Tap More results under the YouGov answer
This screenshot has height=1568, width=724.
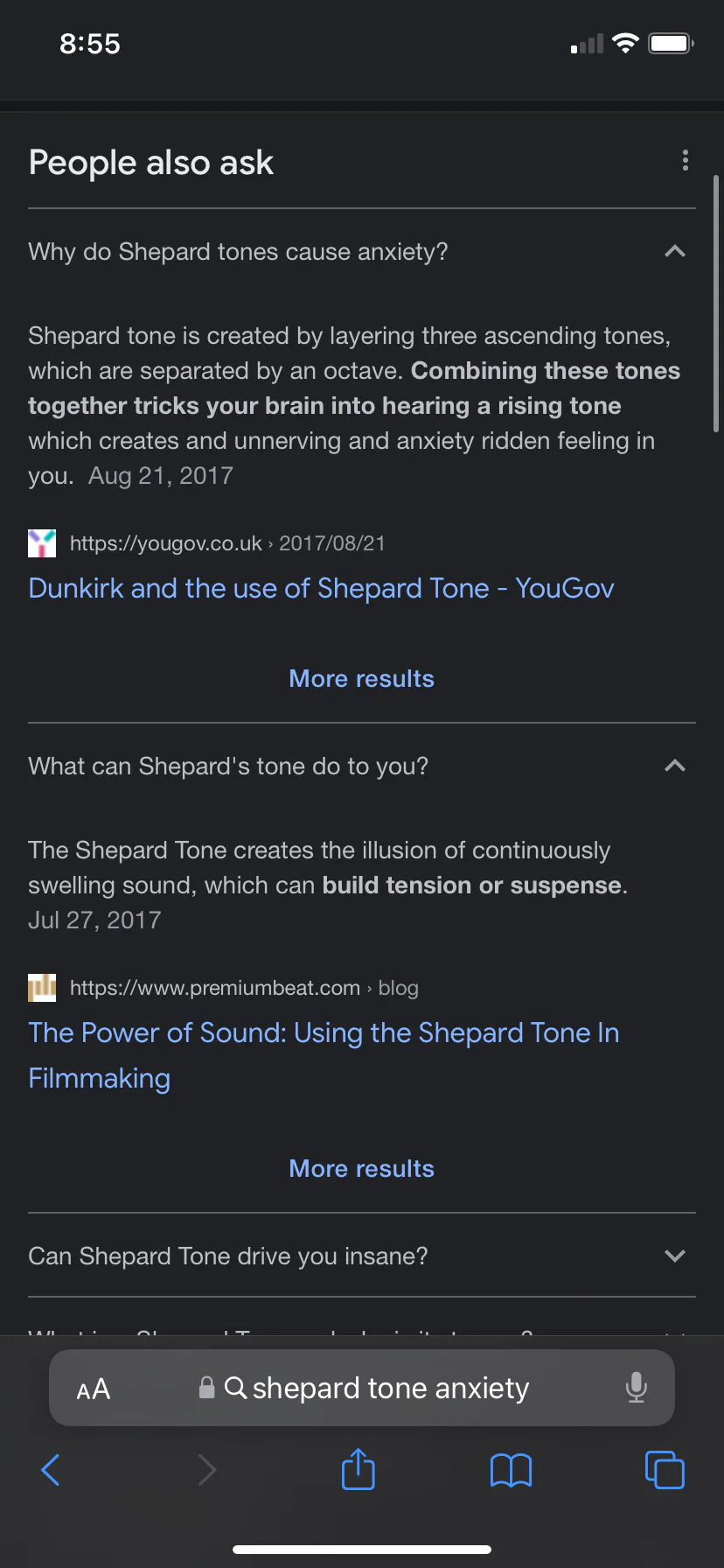coord(362,679)
